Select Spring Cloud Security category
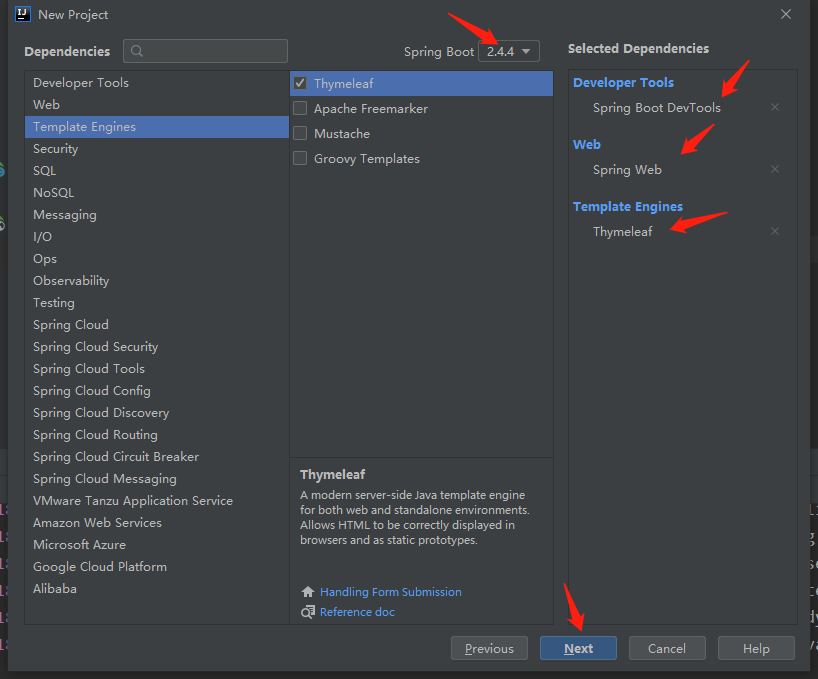Image resolution: width=818 pixels, height=679 pixels. pyautogui.click(x=157, y=347)
